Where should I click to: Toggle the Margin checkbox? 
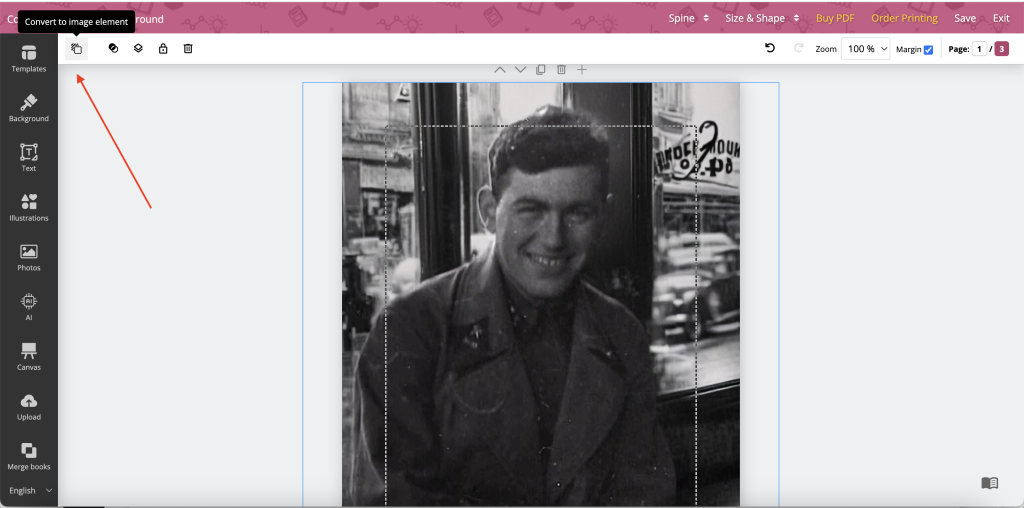pyautogui.click(x=929, y=50)
